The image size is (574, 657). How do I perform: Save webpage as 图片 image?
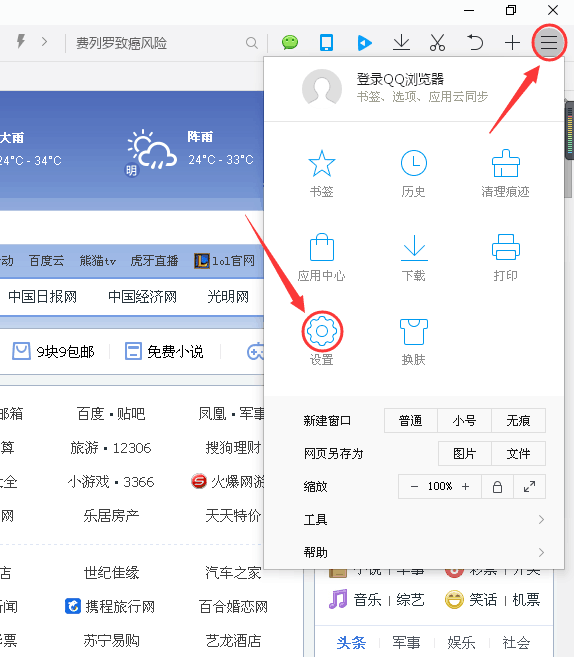[465, 453]
